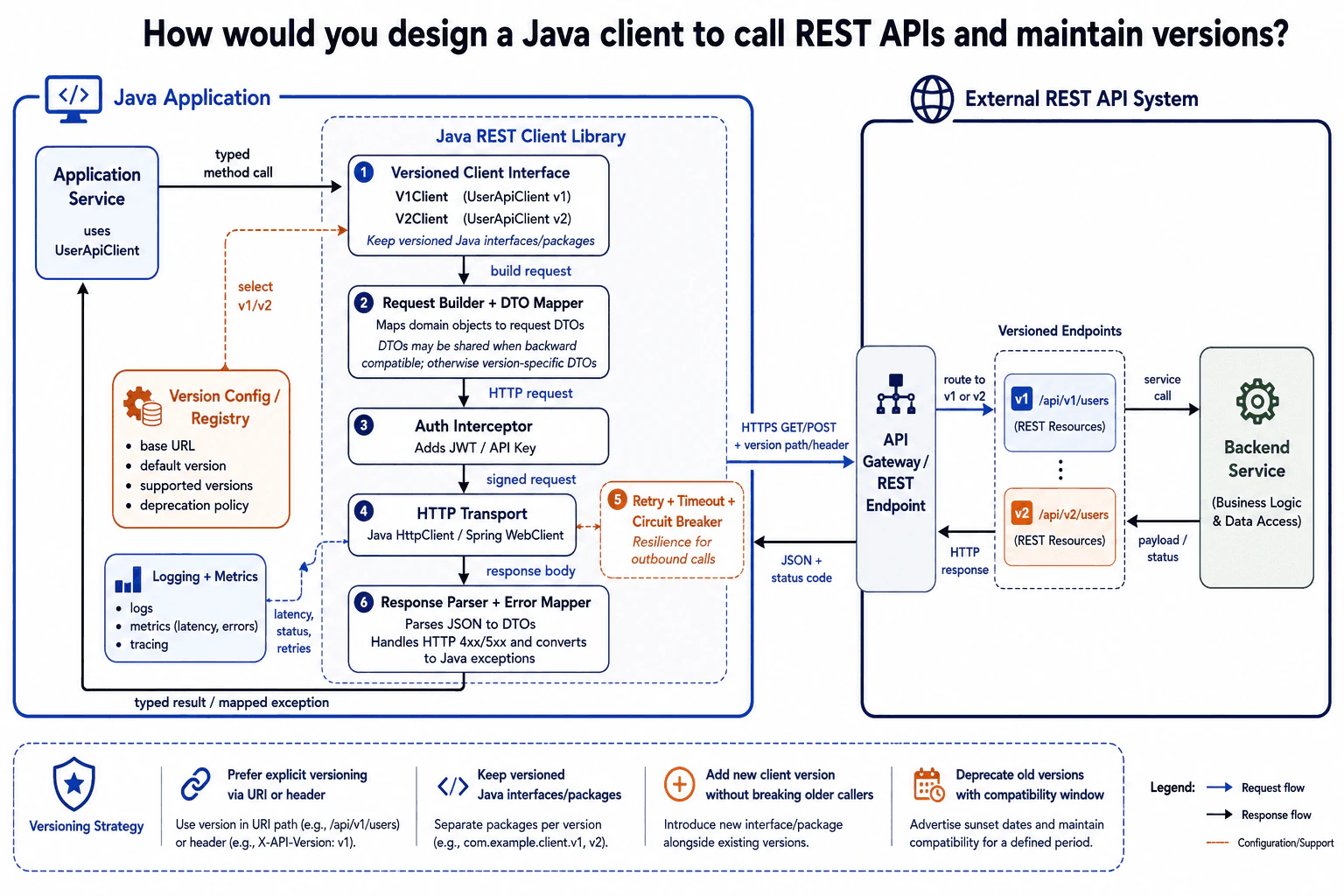The width and height of the screenshot is (1344, 896).
Task: Click the 'route to v1 or v2' label
Action: coord(964,388)
